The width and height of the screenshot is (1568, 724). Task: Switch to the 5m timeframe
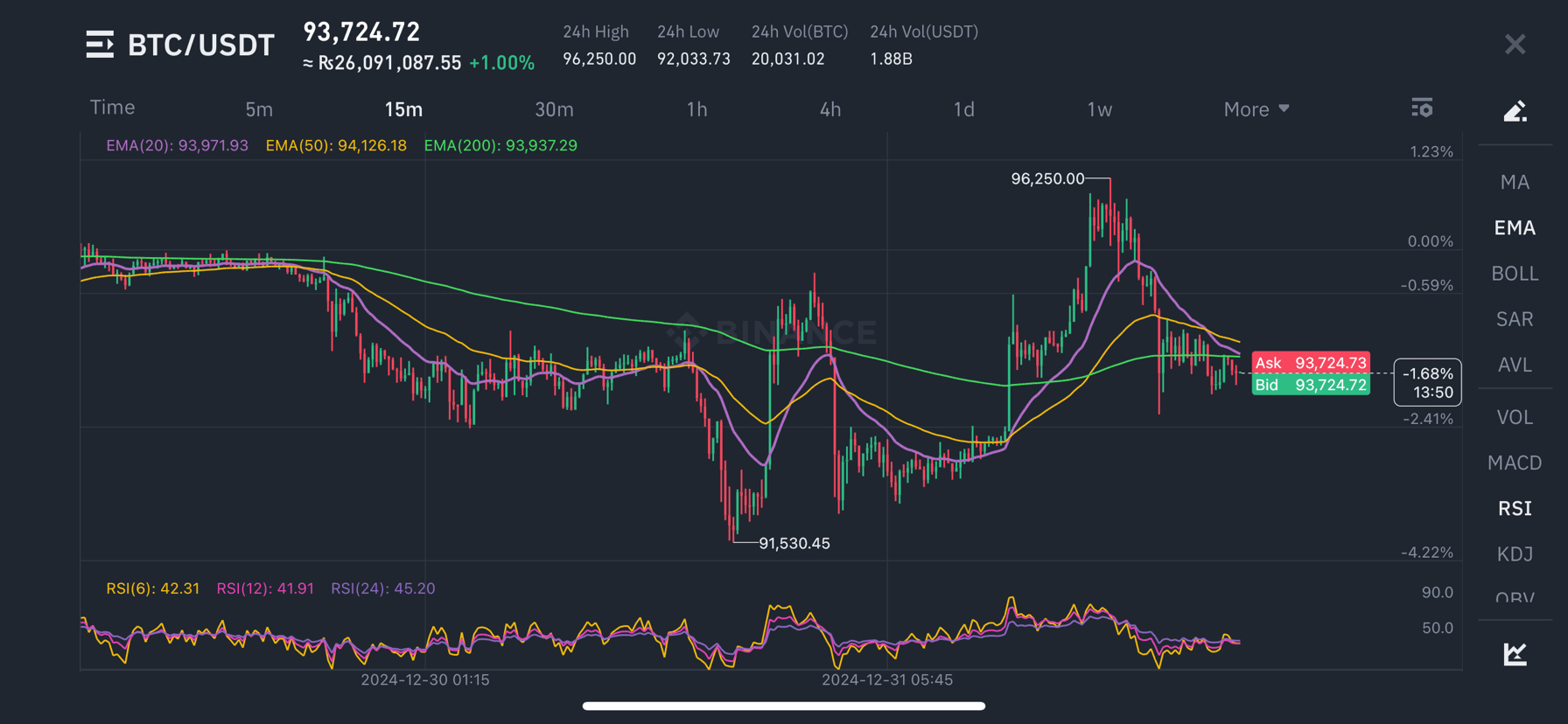(259, 109)
